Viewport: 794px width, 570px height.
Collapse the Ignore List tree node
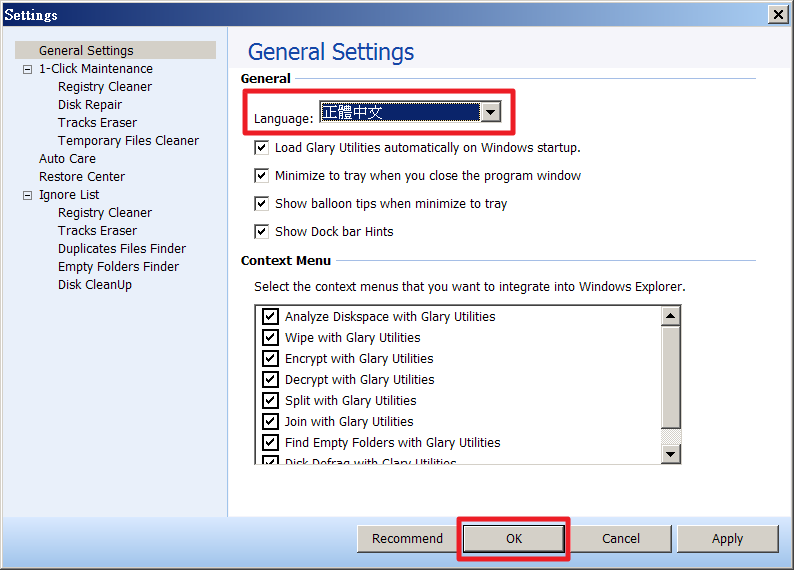coord(27,195)
